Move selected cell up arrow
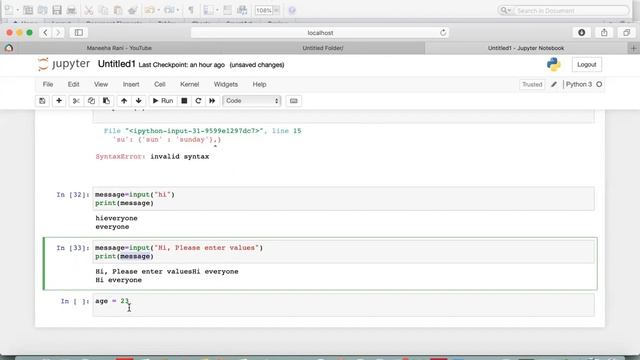This screenshot has width=640, height=360. tap(124, 101)
